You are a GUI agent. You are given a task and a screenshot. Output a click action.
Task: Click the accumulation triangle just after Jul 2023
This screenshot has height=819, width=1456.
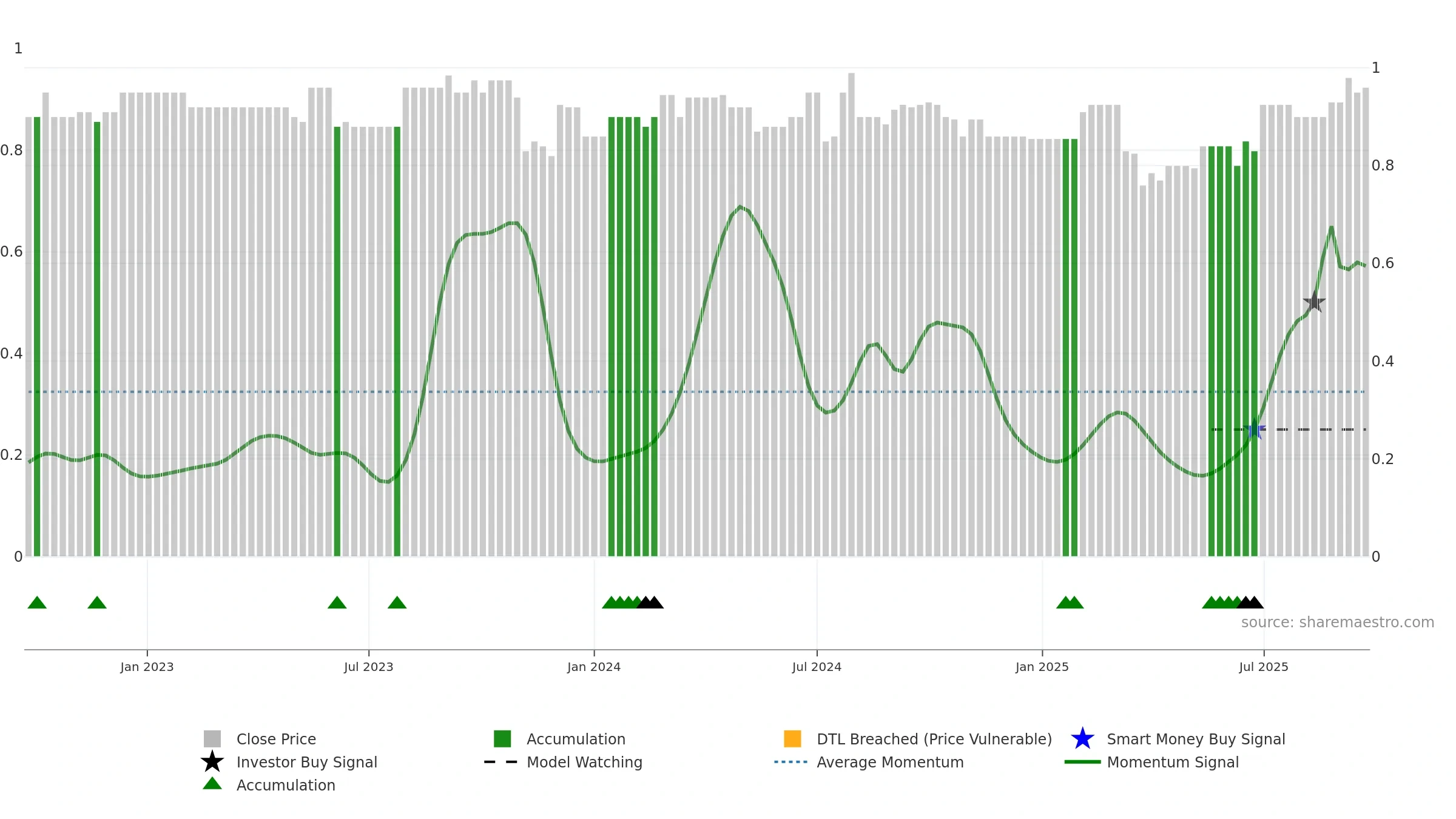coord(397,602)
